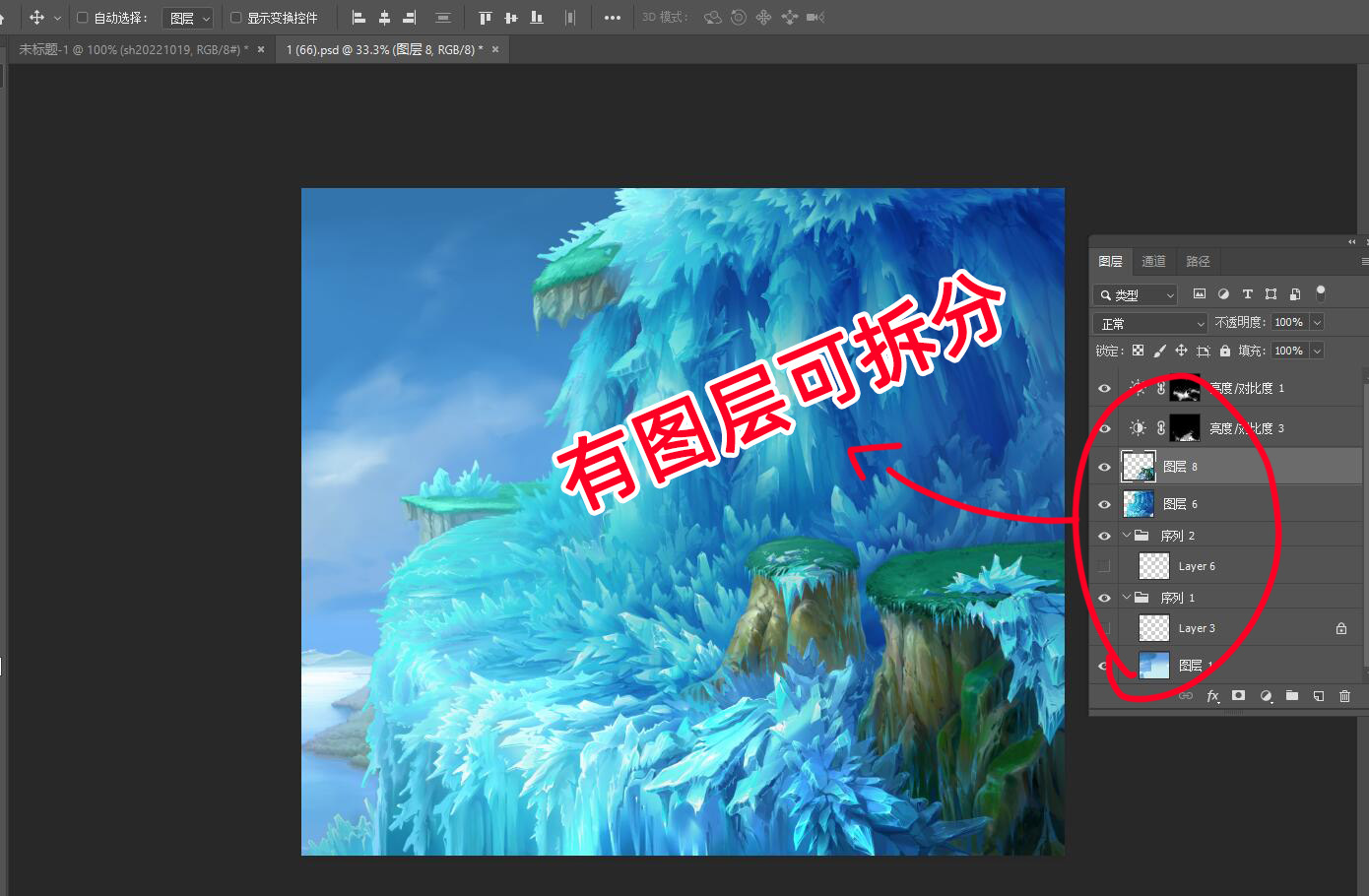Viewport: 1369px width, 896px height.
Task: Collapse the 序列 1 group
Action: pos(1127,598)
